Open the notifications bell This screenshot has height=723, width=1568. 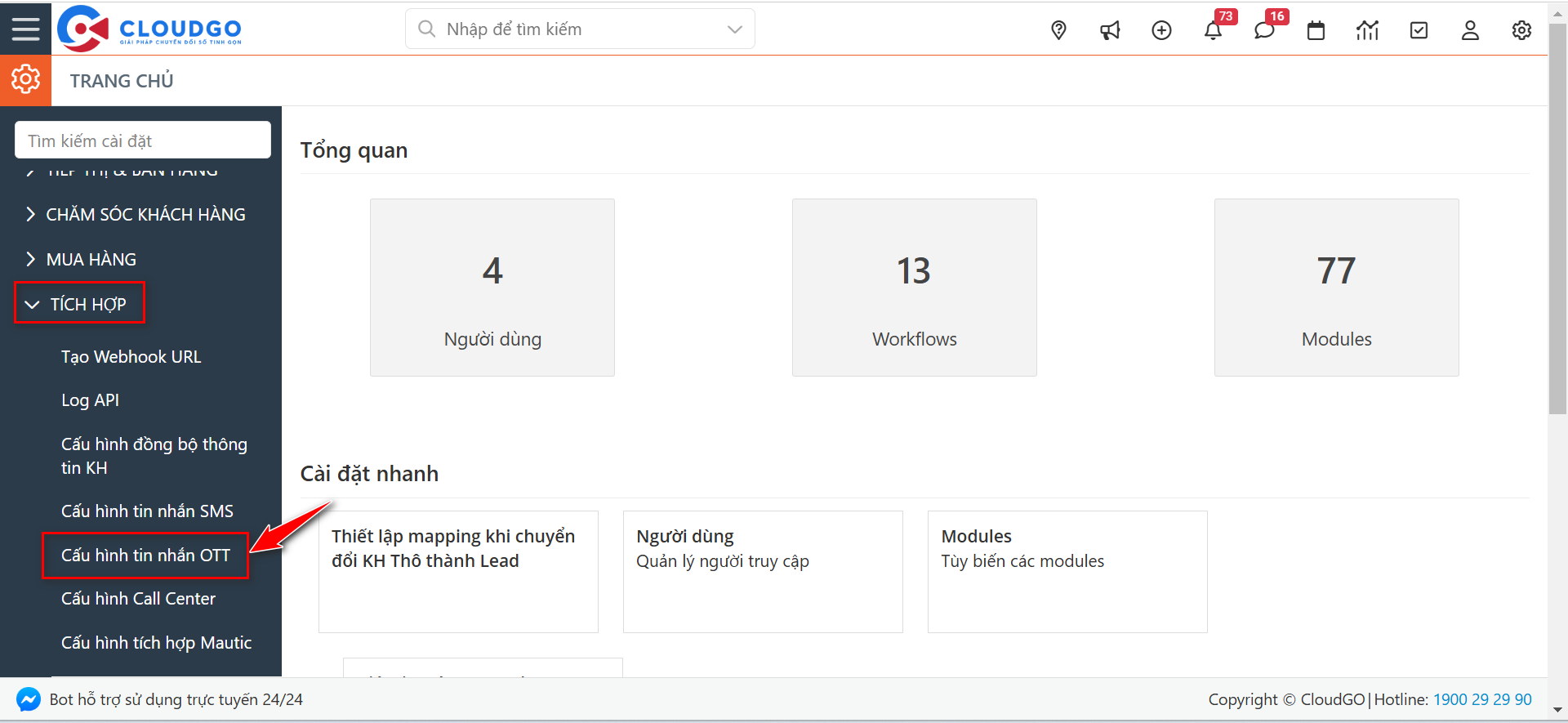click(1213, 30)
